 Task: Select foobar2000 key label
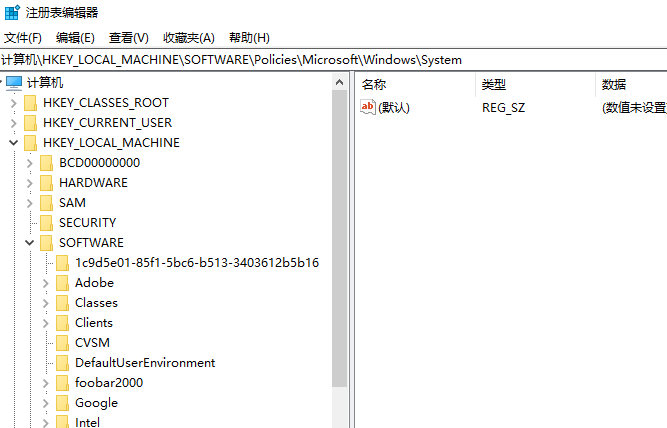pos(109,383)
